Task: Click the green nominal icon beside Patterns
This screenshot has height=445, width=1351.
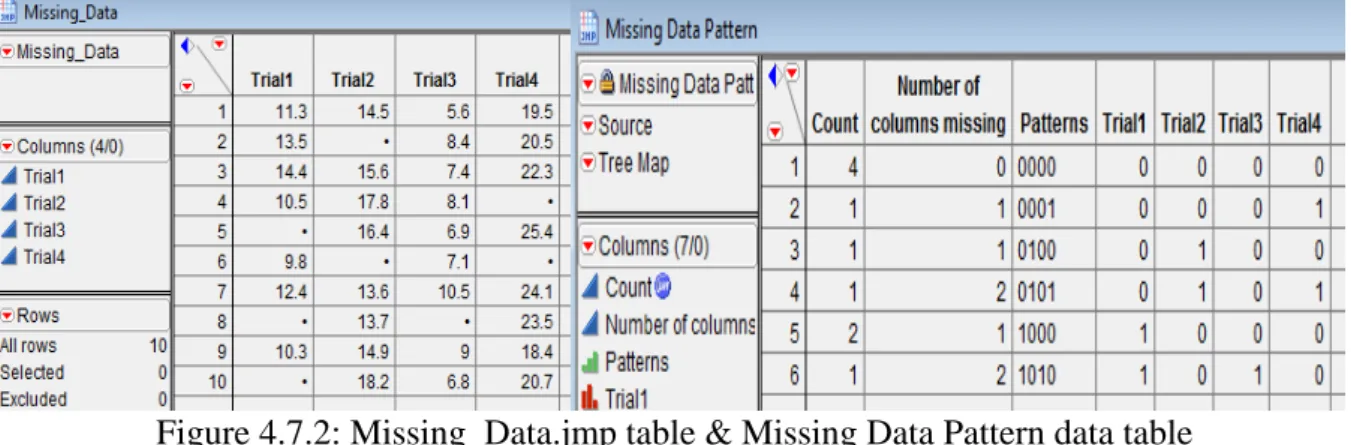Action: (591, 361)
